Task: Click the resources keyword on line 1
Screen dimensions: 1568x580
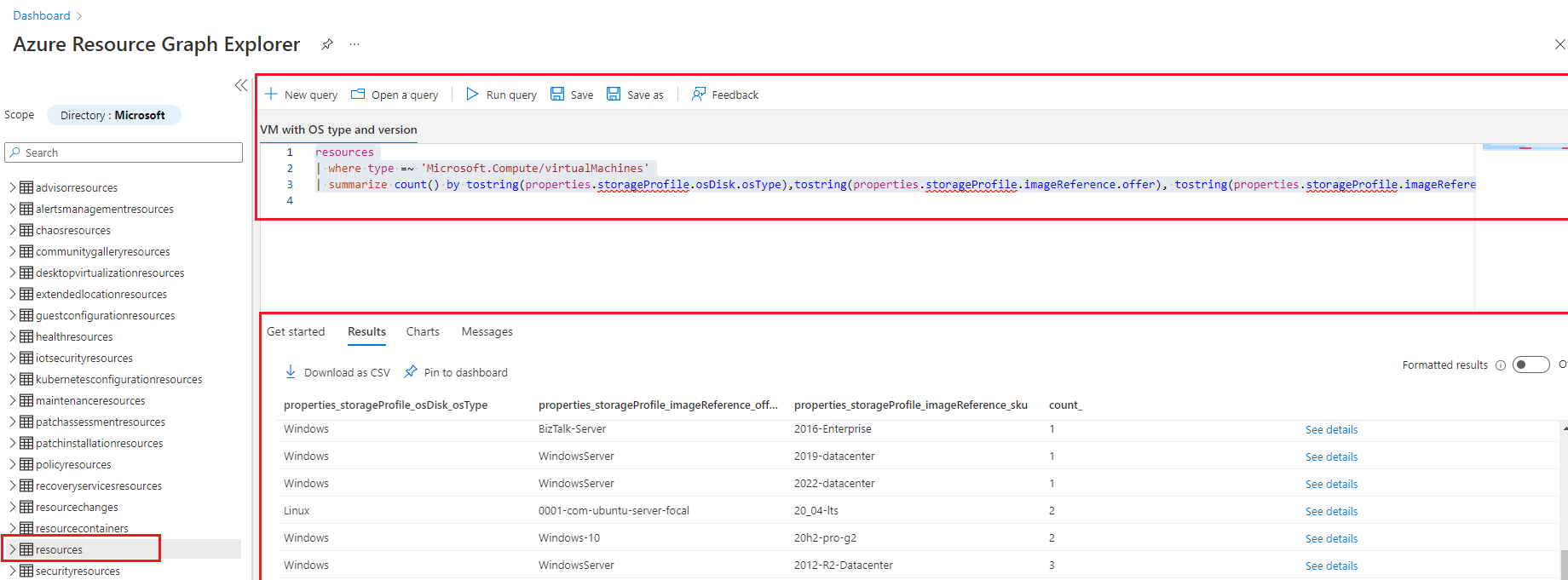Action: (344, 152)
